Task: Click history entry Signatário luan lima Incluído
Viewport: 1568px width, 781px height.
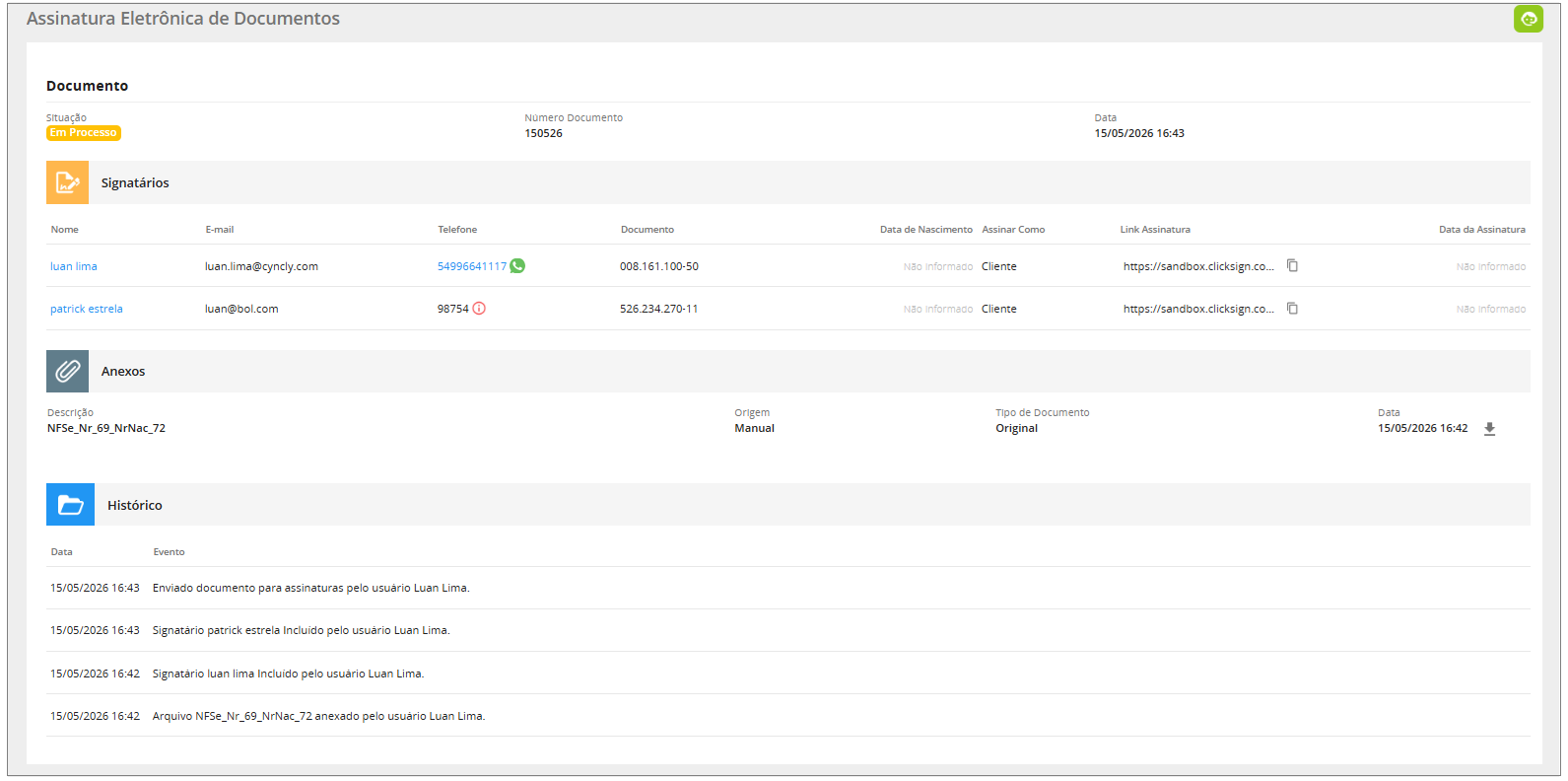Action: [289, 674]
